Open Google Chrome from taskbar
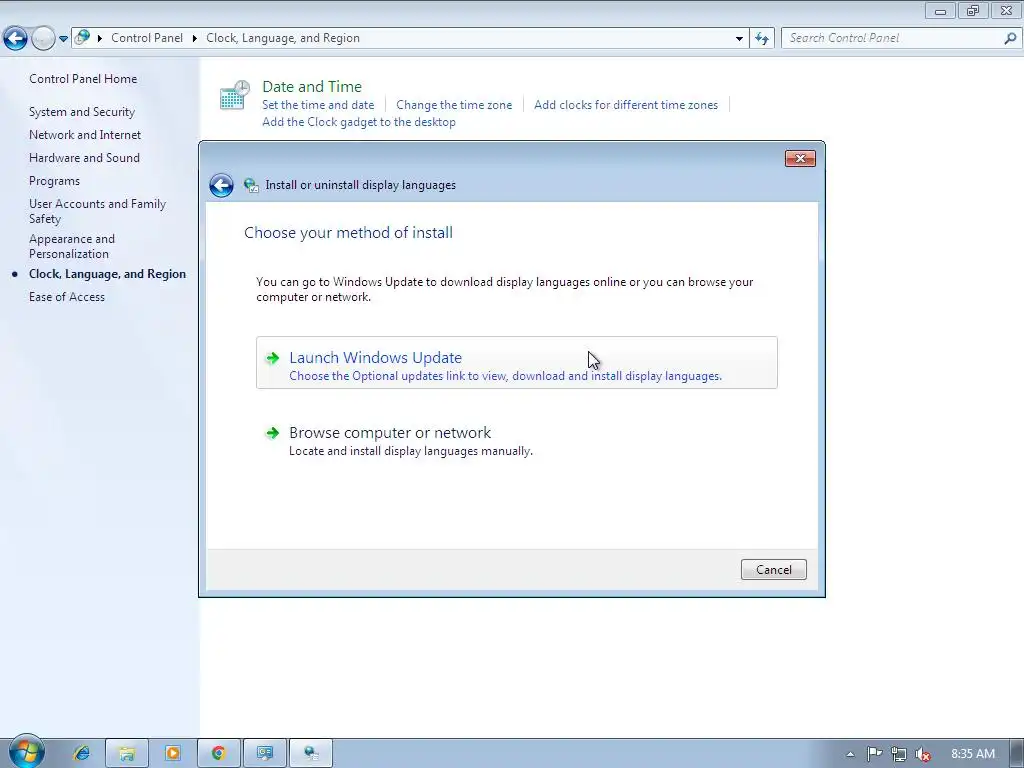 pyautogui.click(x=218, y=753)
